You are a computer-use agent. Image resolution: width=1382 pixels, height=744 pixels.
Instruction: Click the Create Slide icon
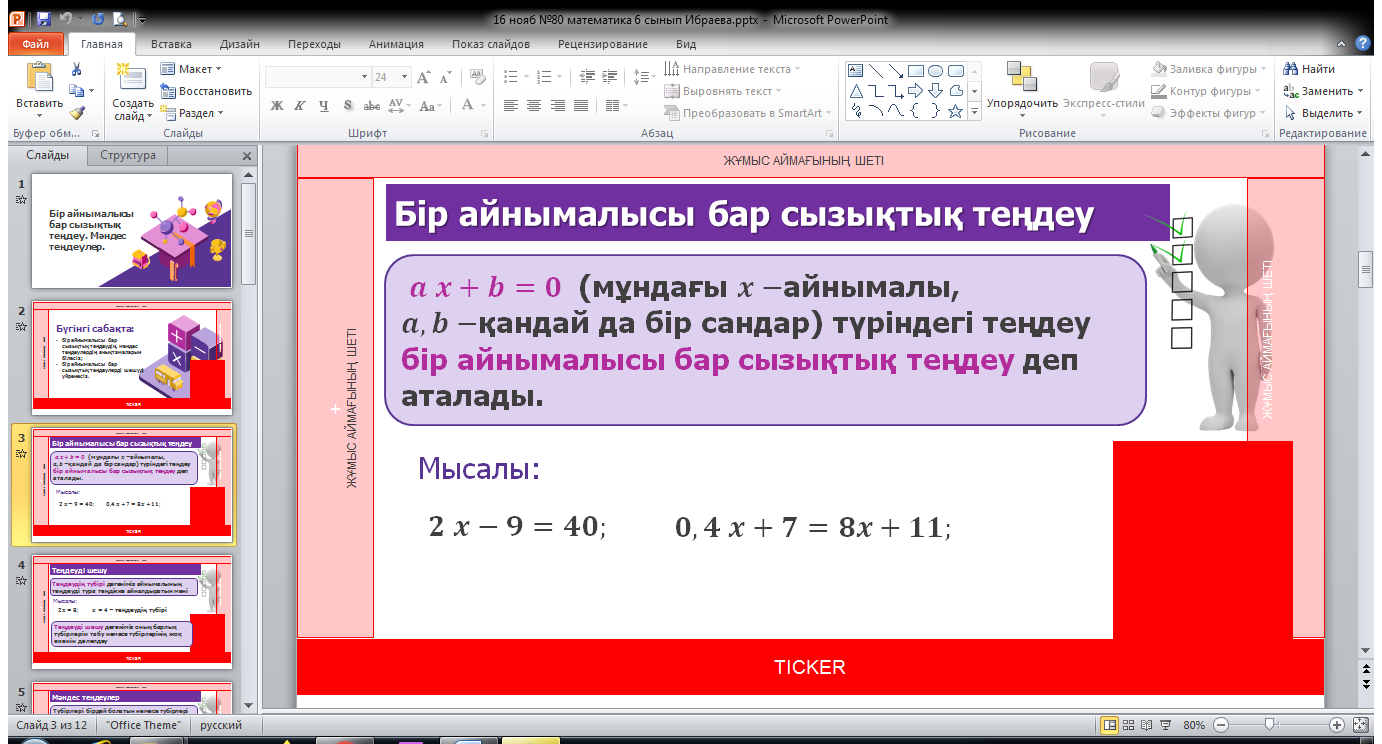tap(132, 77)
